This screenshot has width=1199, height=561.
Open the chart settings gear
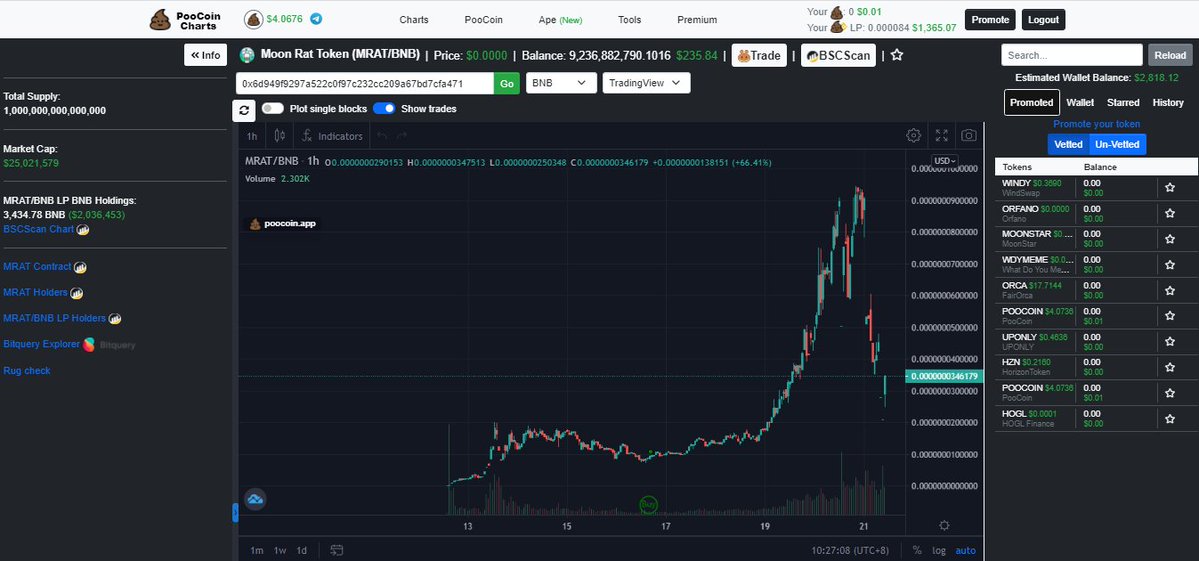(x=913, y=135)
